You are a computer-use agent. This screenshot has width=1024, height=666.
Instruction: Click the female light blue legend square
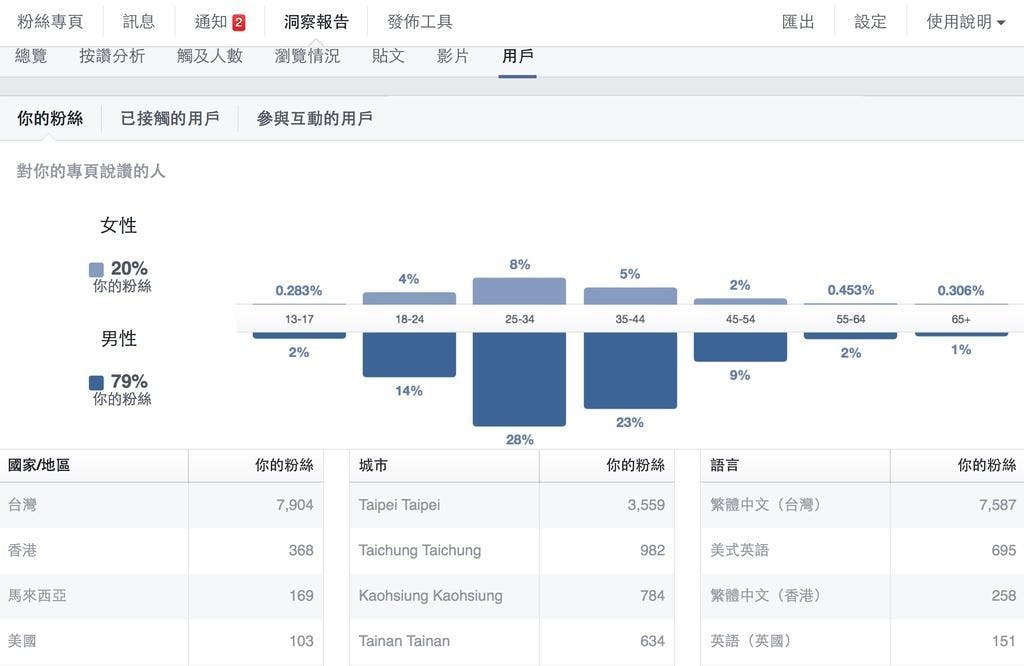click(x=96, y=269)
